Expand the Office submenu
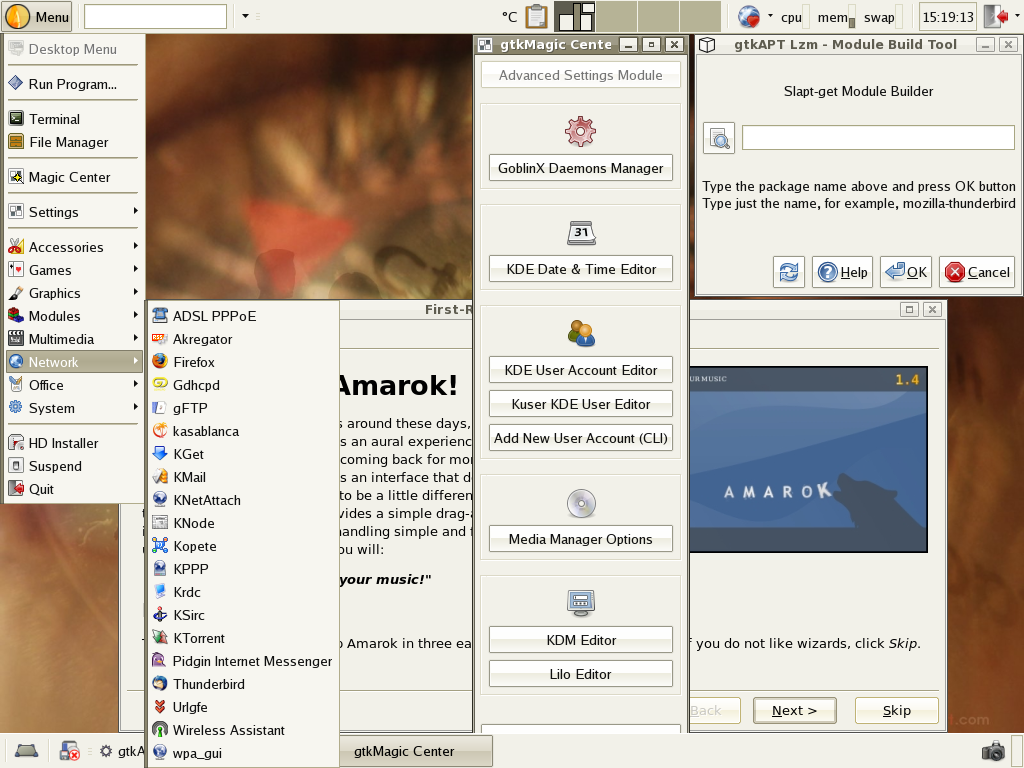Screen dimensions: 1024x768 click(x=73, y=385)
